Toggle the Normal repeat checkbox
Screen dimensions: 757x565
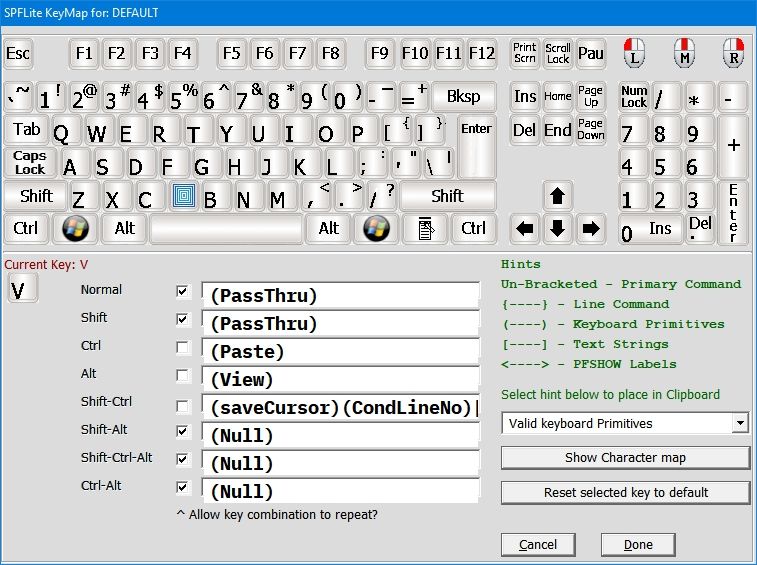[182, 292]
